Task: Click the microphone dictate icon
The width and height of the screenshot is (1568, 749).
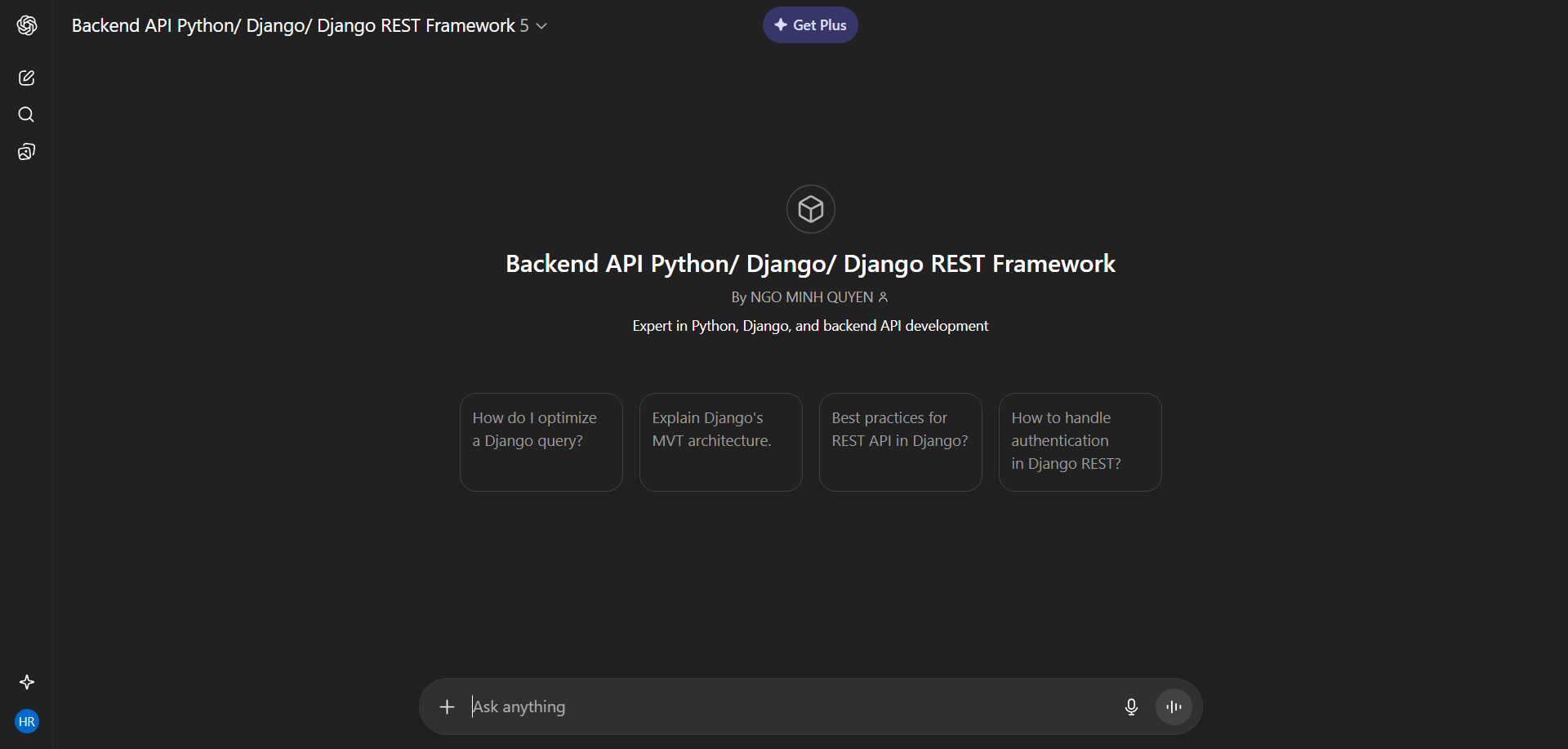Action: [1131, 707]
